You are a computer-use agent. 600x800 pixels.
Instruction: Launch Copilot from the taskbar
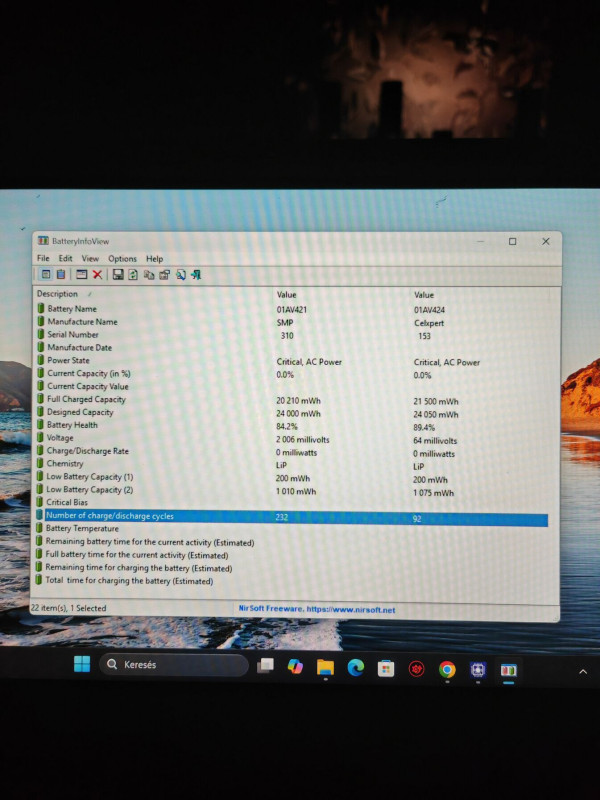(x=295, y=666)
